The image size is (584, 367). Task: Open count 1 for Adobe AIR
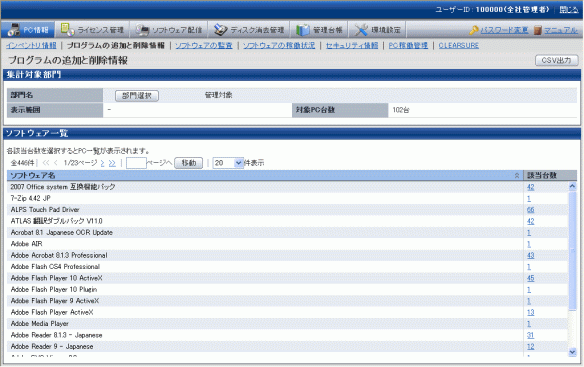pyautogui.click(x=529, y=244)
